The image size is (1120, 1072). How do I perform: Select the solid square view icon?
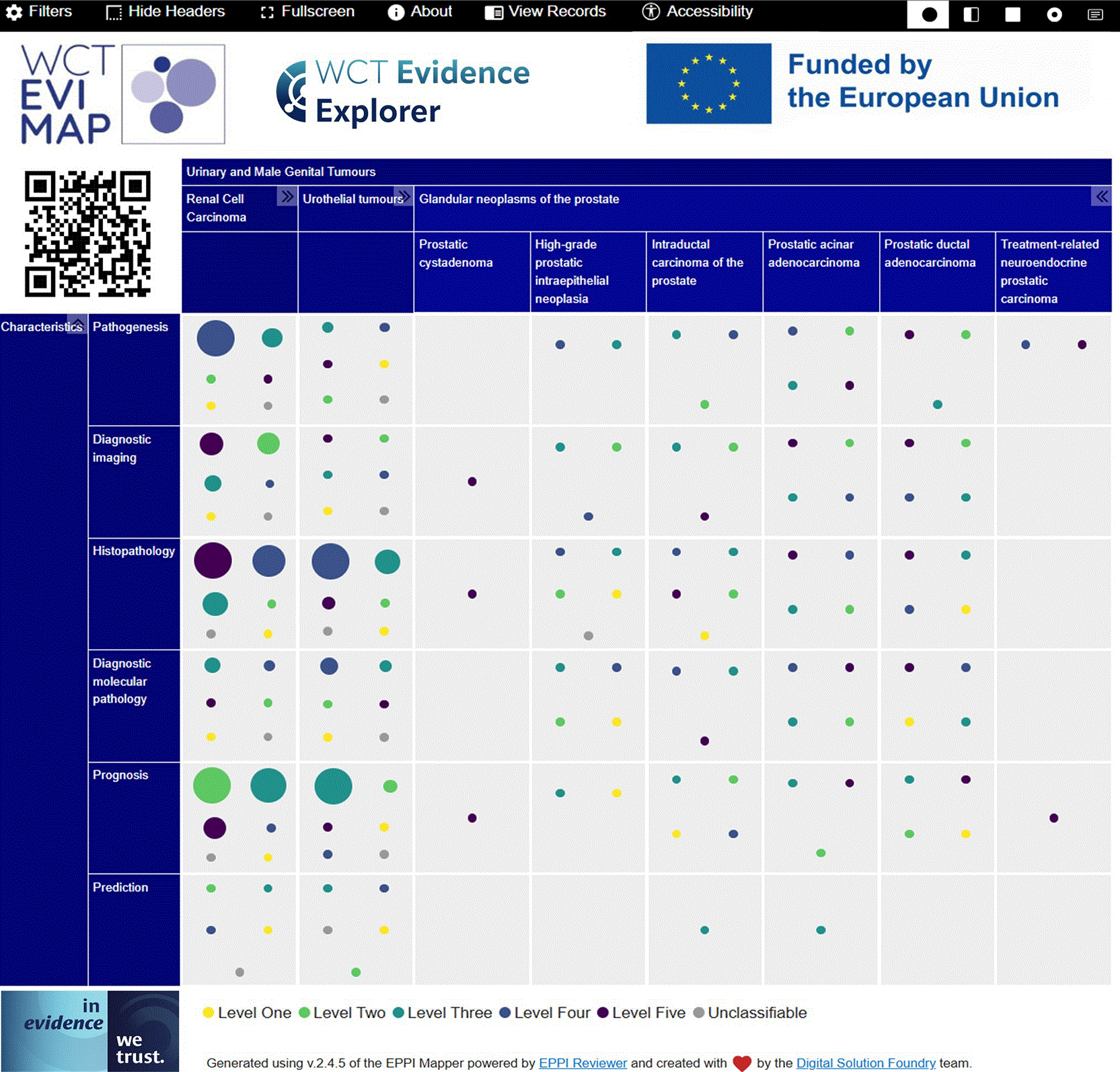[1012, 14]
